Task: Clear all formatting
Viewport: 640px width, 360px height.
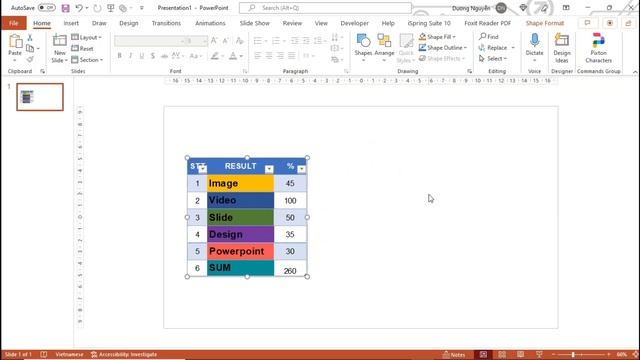Action: (239, 40)
